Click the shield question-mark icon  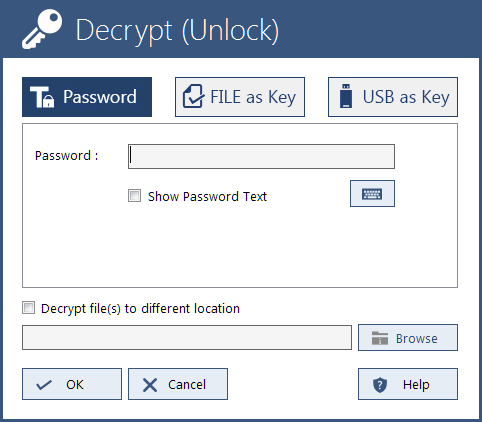(x=380, y=385)
